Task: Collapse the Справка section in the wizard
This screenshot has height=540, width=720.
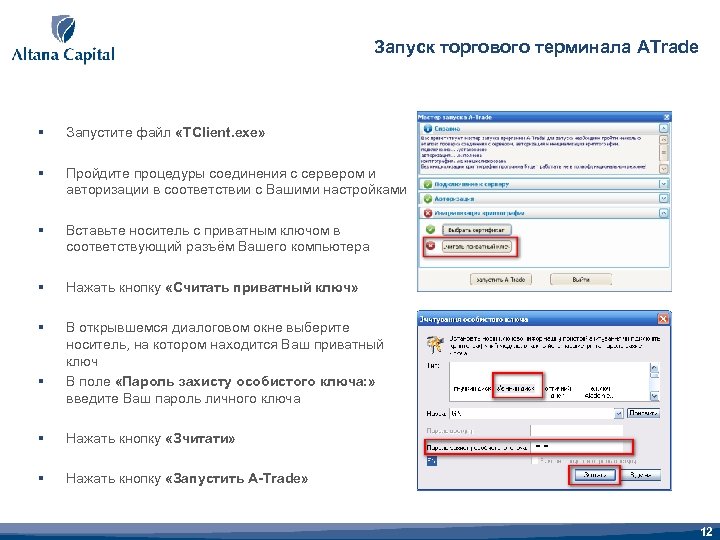Action: click(x=664, y=128)
